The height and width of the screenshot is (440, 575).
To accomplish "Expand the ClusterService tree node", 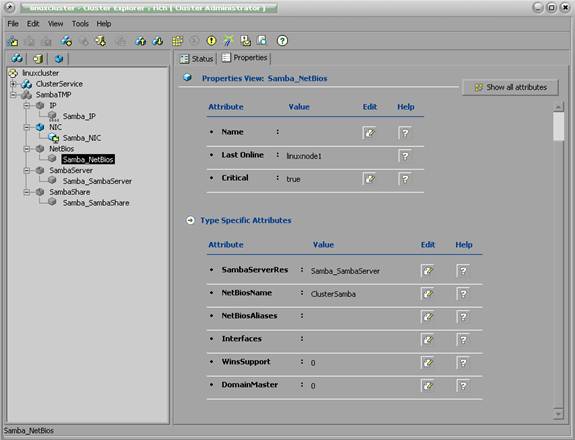I will (x=13, y=84).
